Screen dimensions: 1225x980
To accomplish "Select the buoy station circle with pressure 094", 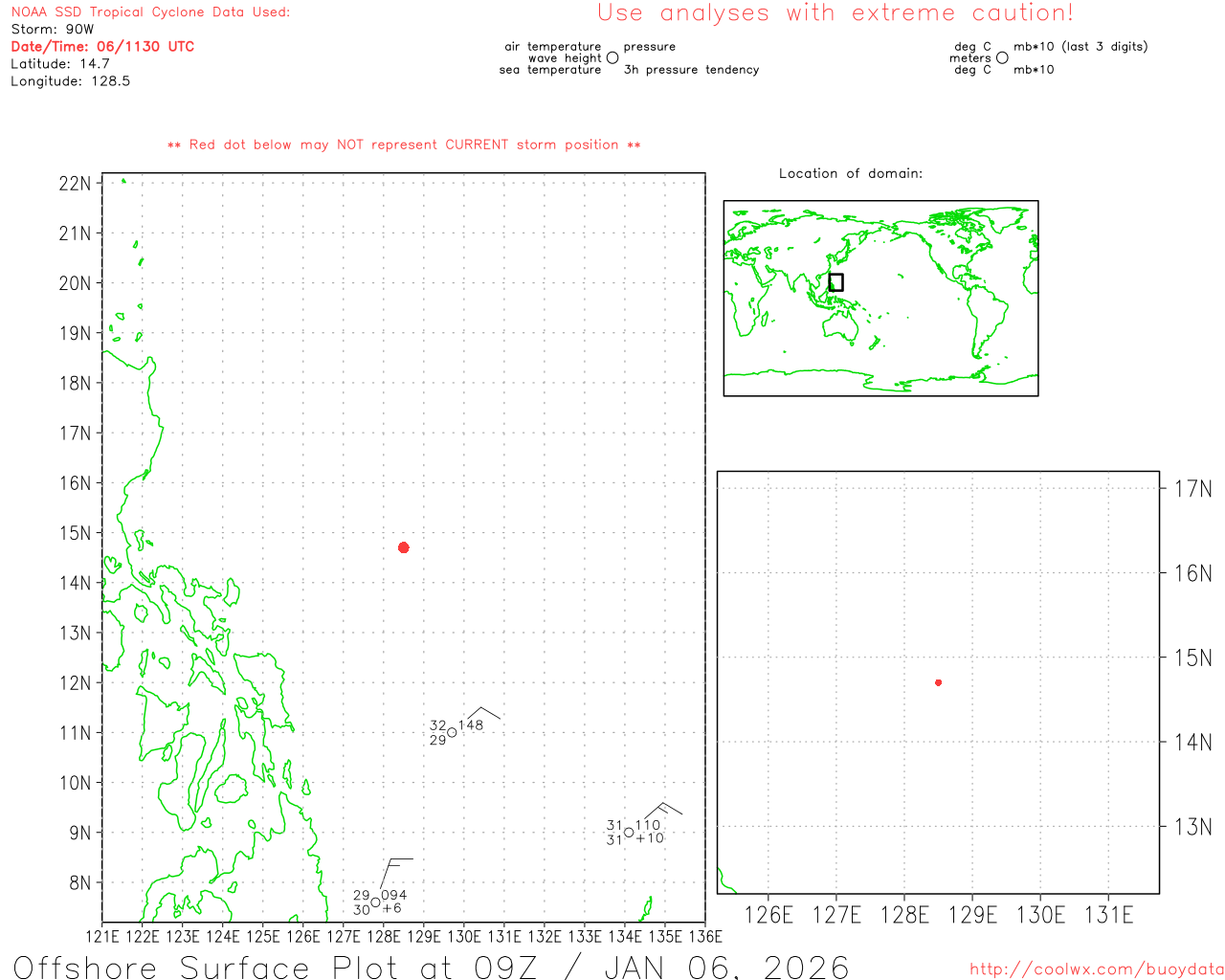I will tap(375, 902).
